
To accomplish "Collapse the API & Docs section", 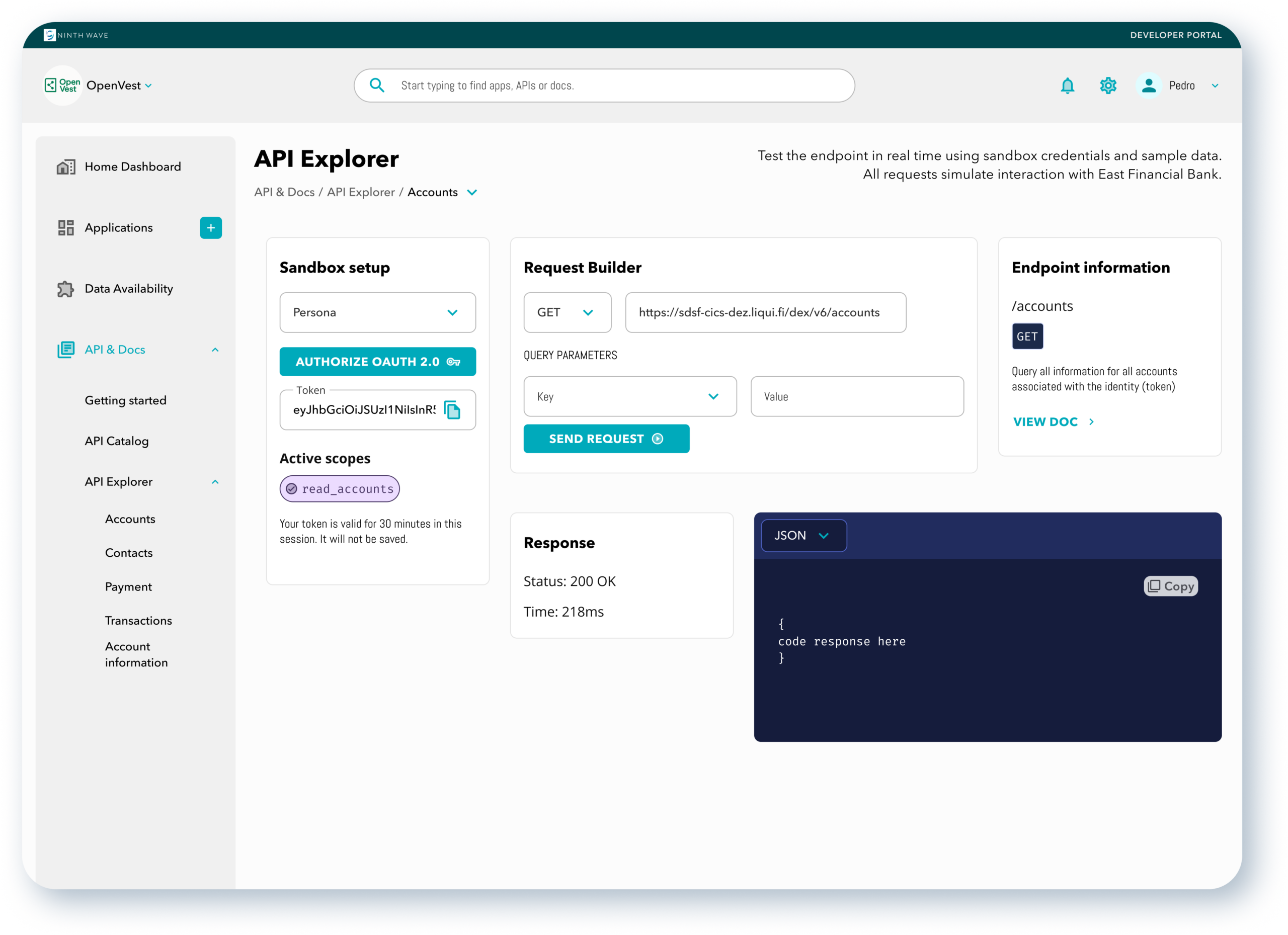I will [x=215, y=350].
